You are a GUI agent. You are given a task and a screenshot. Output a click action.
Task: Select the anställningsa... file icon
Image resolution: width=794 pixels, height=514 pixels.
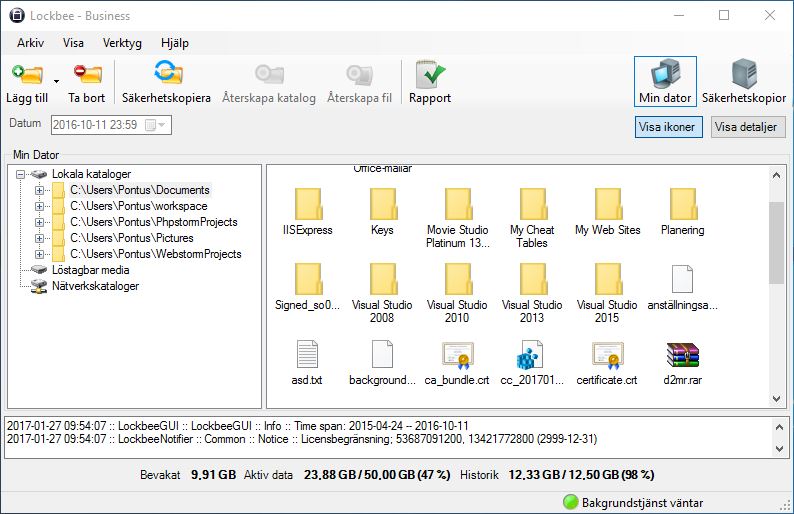682,279
